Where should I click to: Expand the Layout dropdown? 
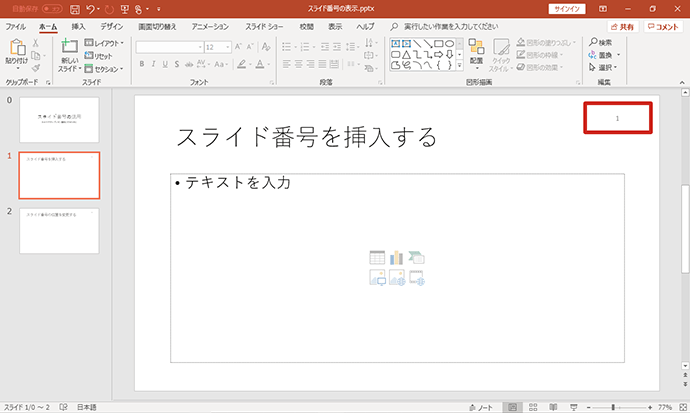(104, 43)
